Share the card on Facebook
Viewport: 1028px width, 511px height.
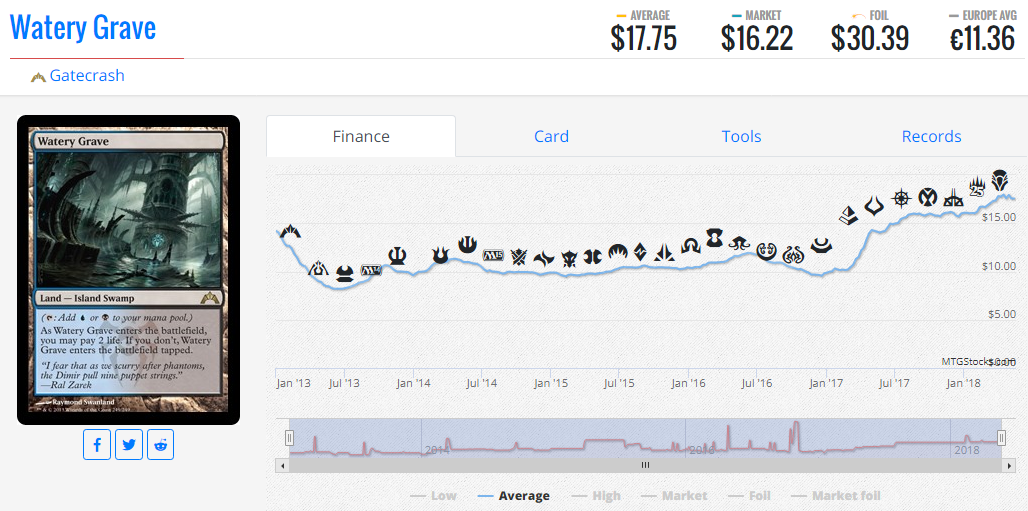pyautogui.click(x=97, y=445)
